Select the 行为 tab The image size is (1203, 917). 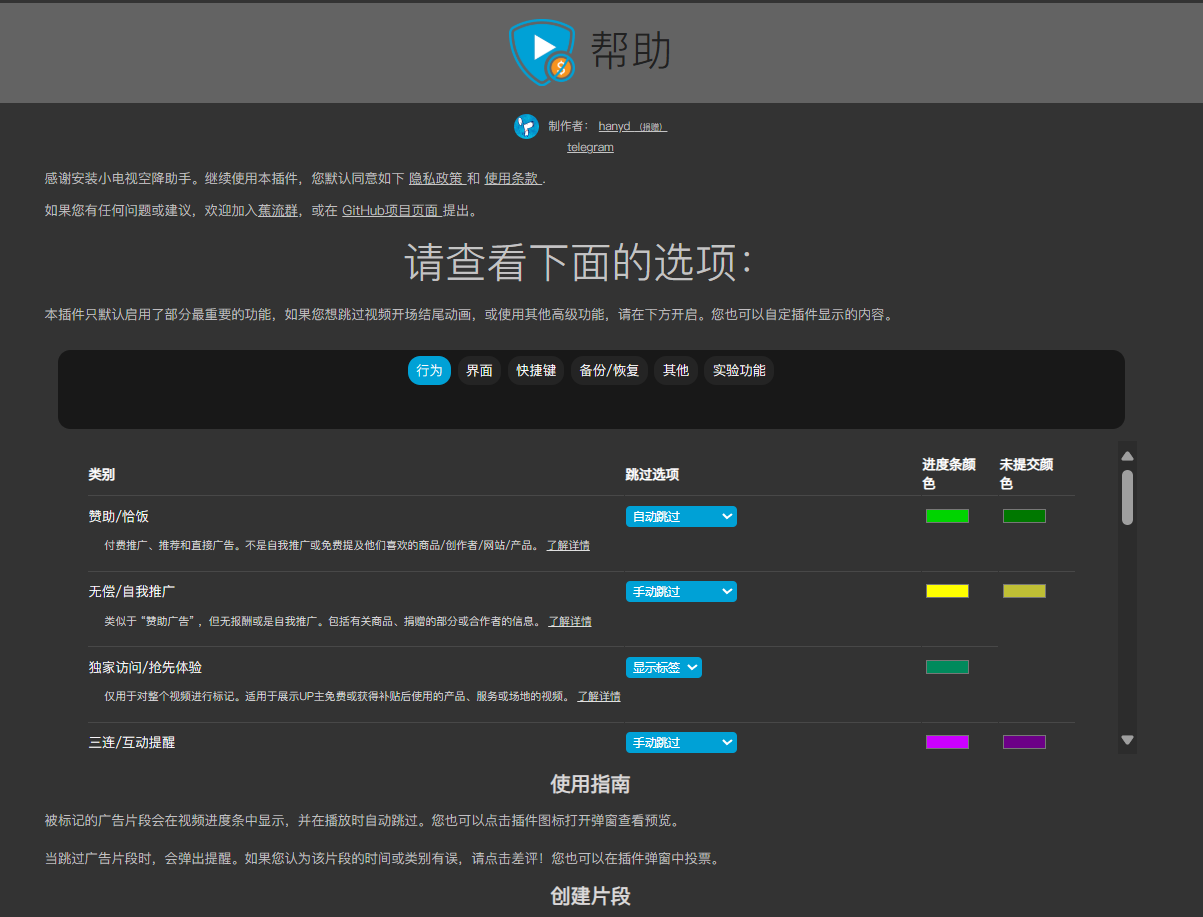pos(429,370)
